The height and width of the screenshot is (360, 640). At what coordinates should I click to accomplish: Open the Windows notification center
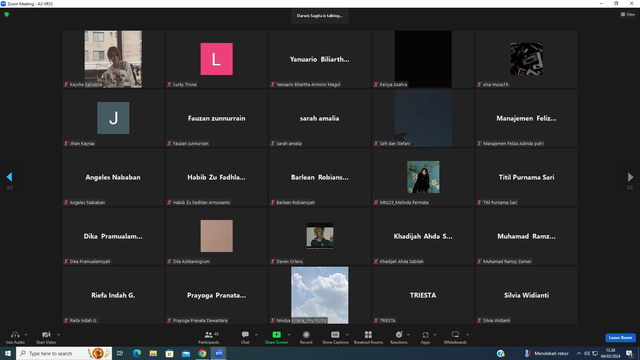[629, 353]
